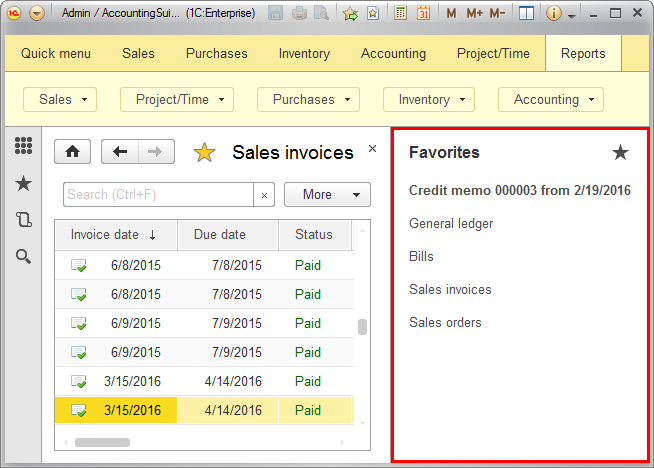
Task: Select invoice 3/15/2016 that is not highlighted
Action: 204,381
